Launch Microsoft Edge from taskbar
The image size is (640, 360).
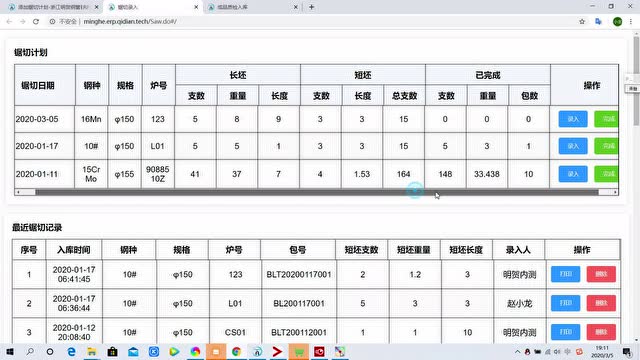[x=71, y=352]
